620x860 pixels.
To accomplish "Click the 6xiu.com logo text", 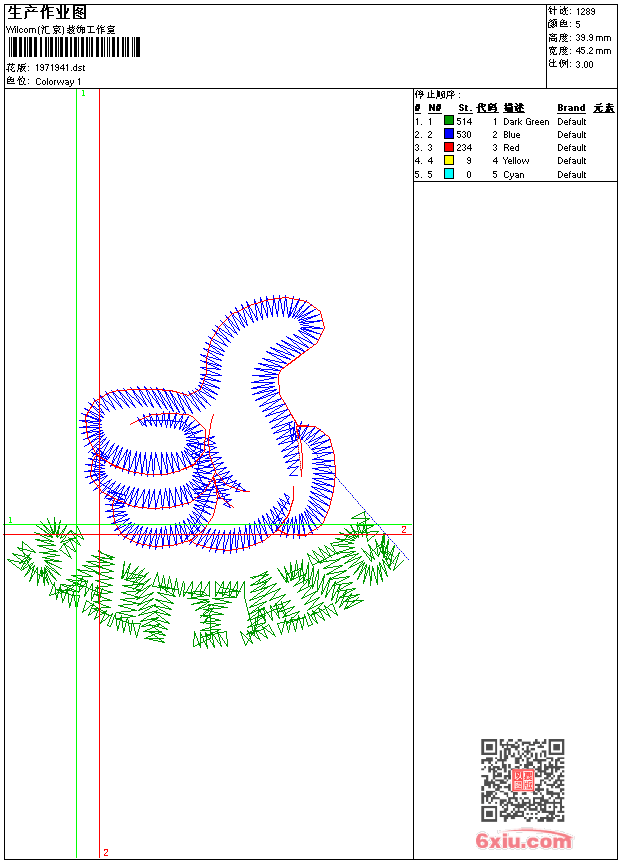I will (x=524, y=840).
